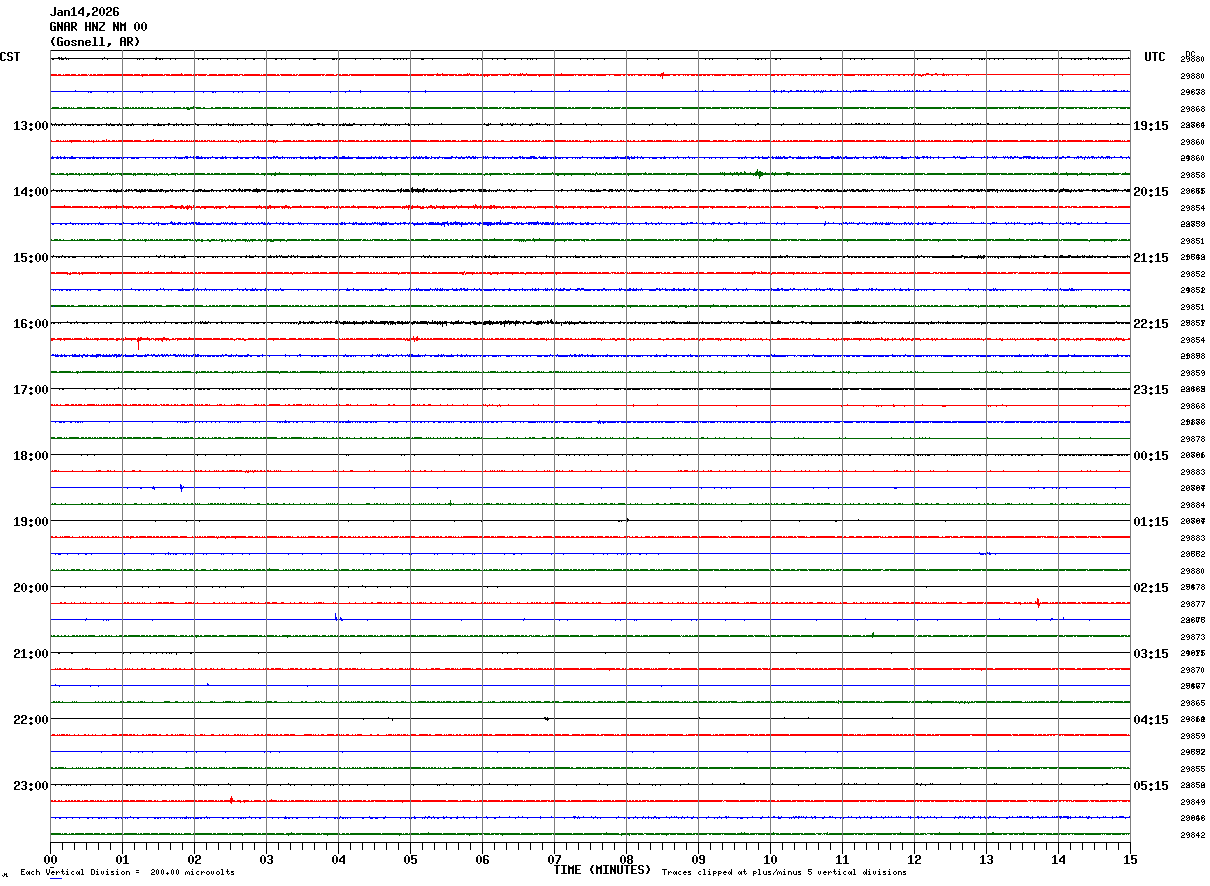Click the 04:15 UTC row label
The height and width of the screenshot is (886, 1210).
[1151, 720]
